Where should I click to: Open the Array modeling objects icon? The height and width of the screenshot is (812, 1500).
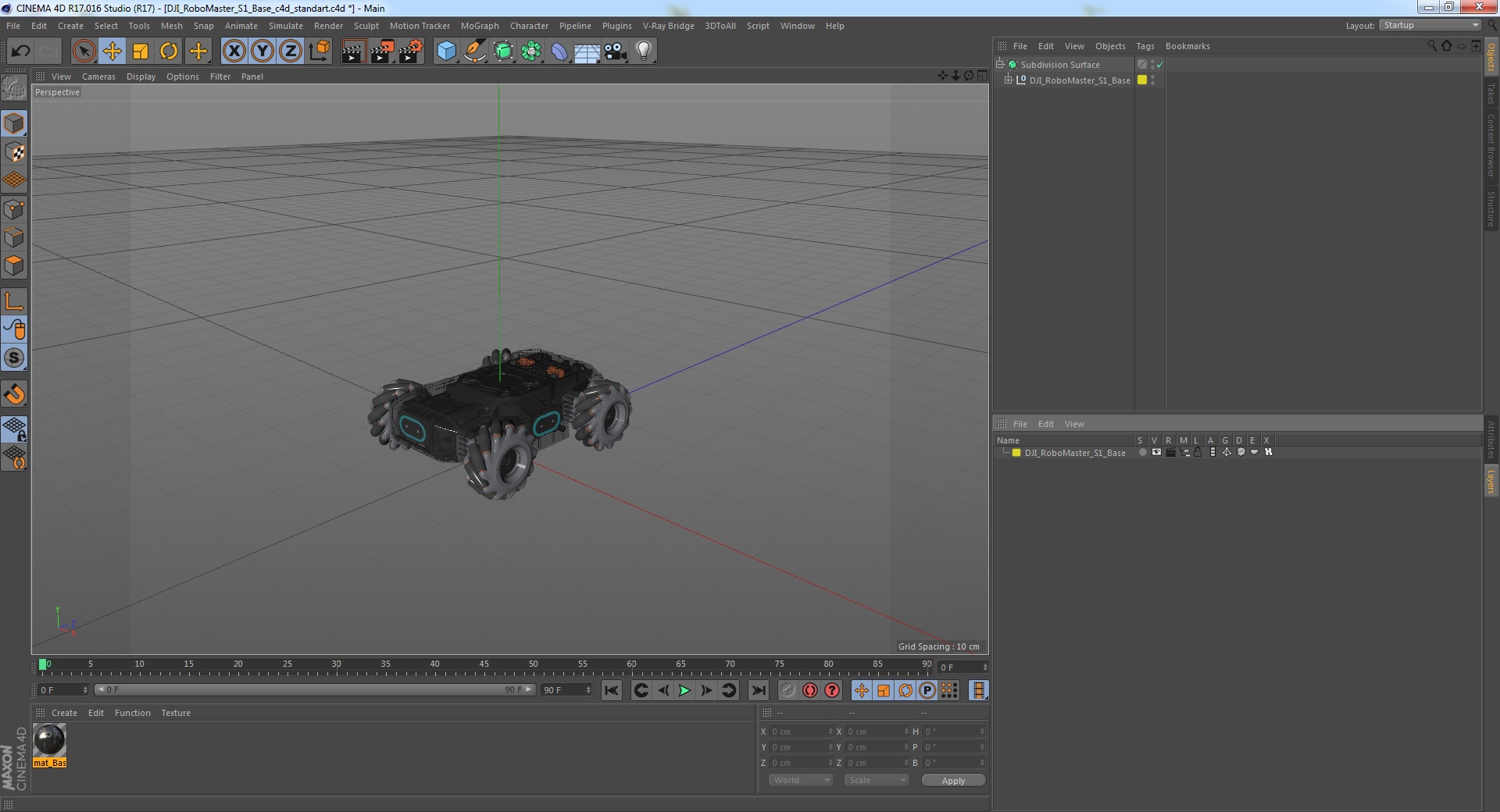click(x=531, y=52)
